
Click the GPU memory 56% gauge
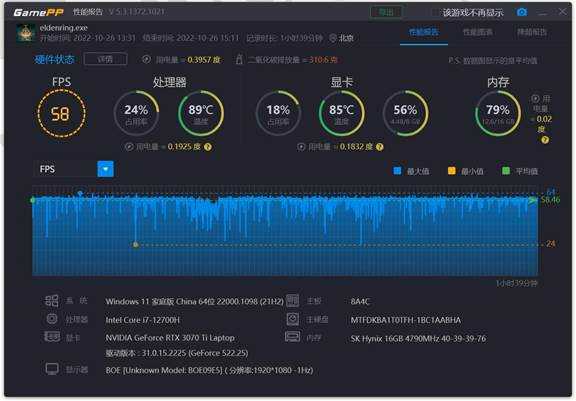[x=405, y=113]
